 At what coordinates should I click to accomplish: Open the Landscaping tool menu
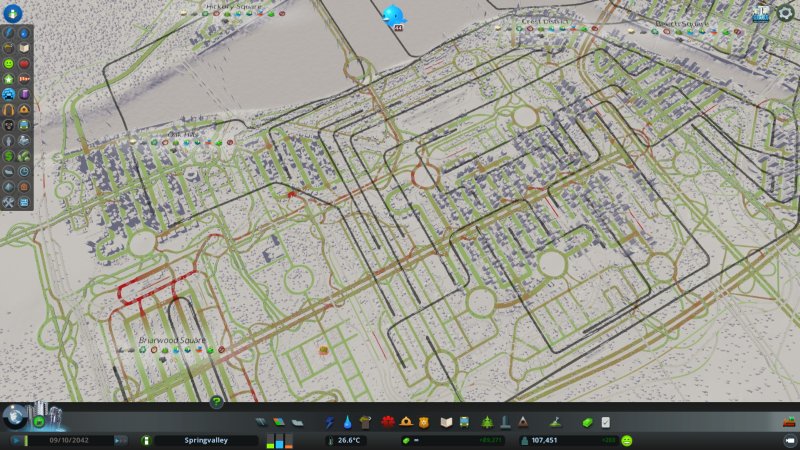click(x=556, y=422)
